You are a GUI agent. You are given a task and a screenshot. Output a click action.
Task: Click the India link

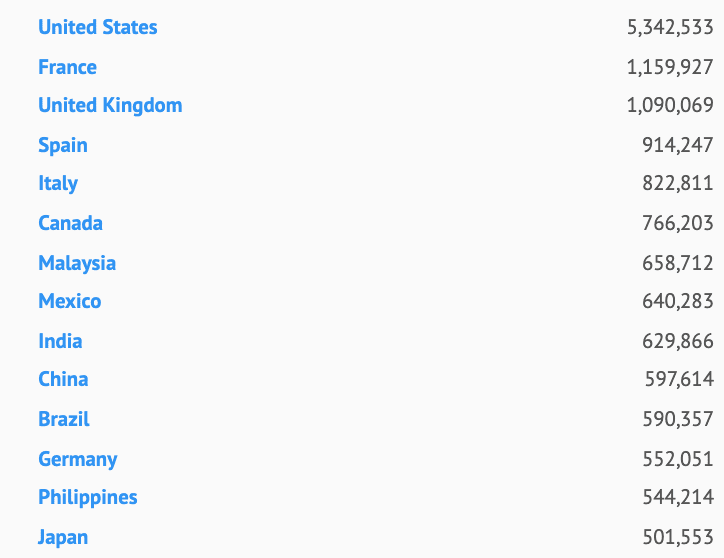coord(60,341)
